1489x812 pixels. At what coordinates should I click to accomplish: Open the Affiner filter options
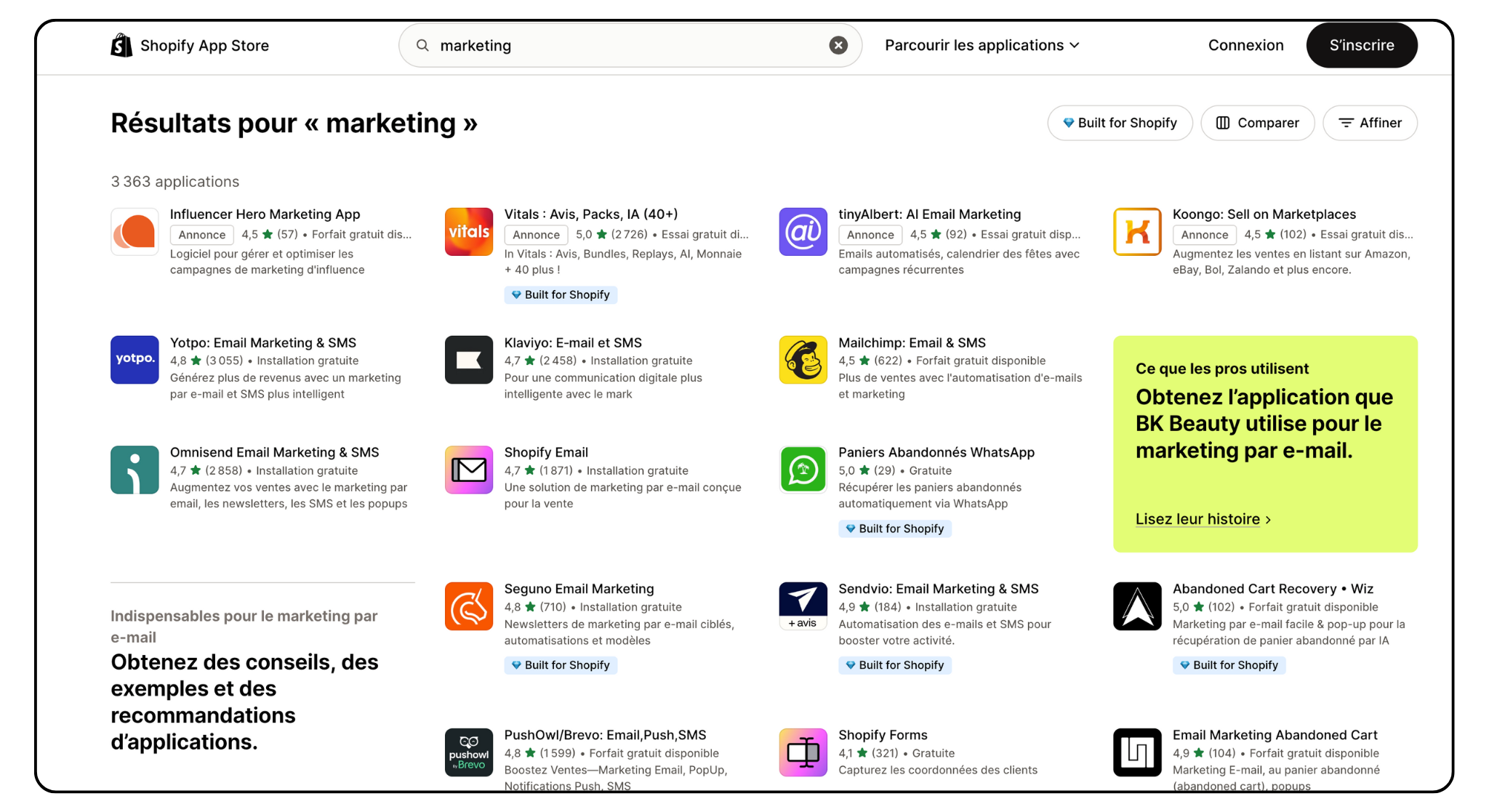coord(1370,123)
